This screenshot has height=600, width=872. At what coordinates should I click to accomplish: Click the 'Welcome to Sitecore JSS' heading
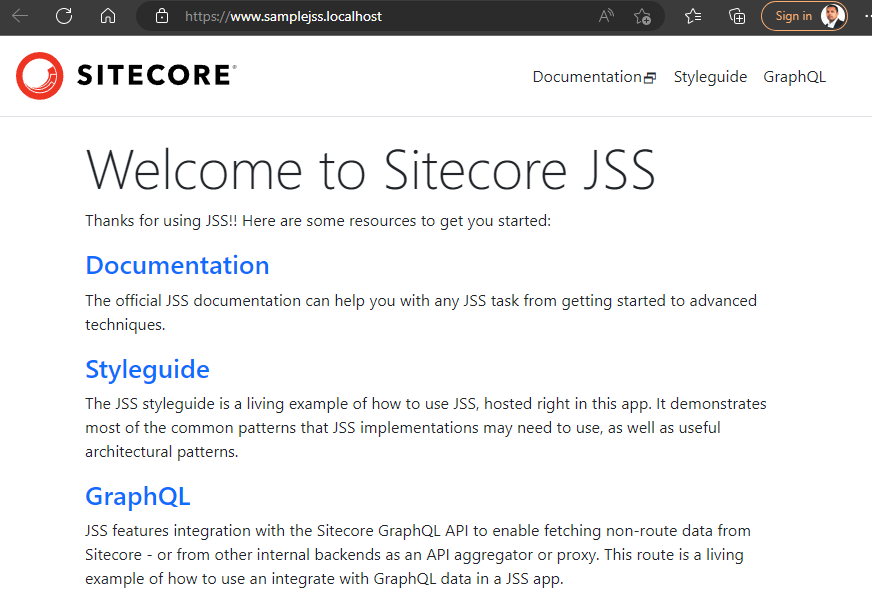[370, 171]
